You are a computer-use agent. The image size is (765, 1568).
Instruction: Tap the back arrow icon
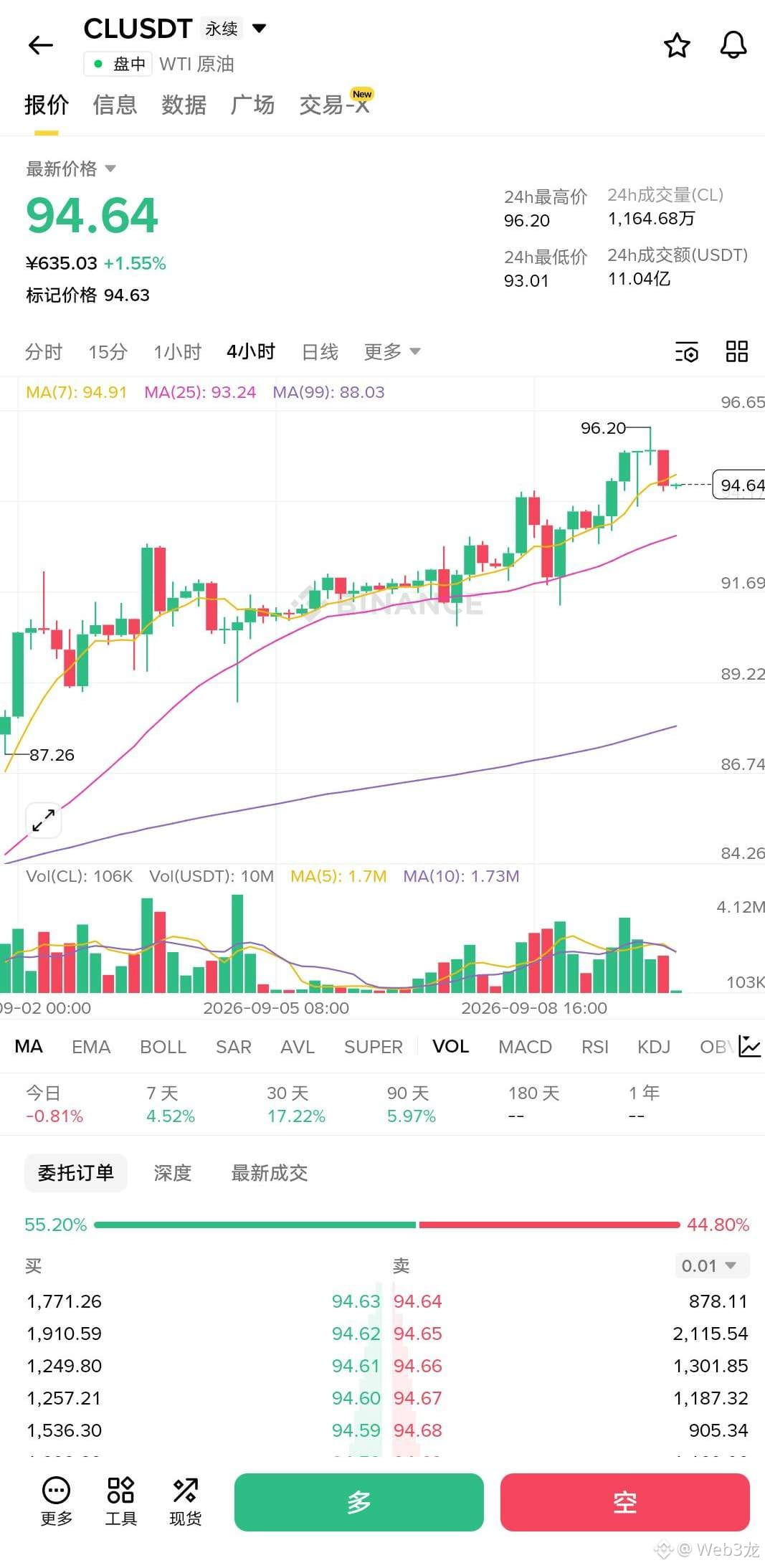(x=41, y=46)
